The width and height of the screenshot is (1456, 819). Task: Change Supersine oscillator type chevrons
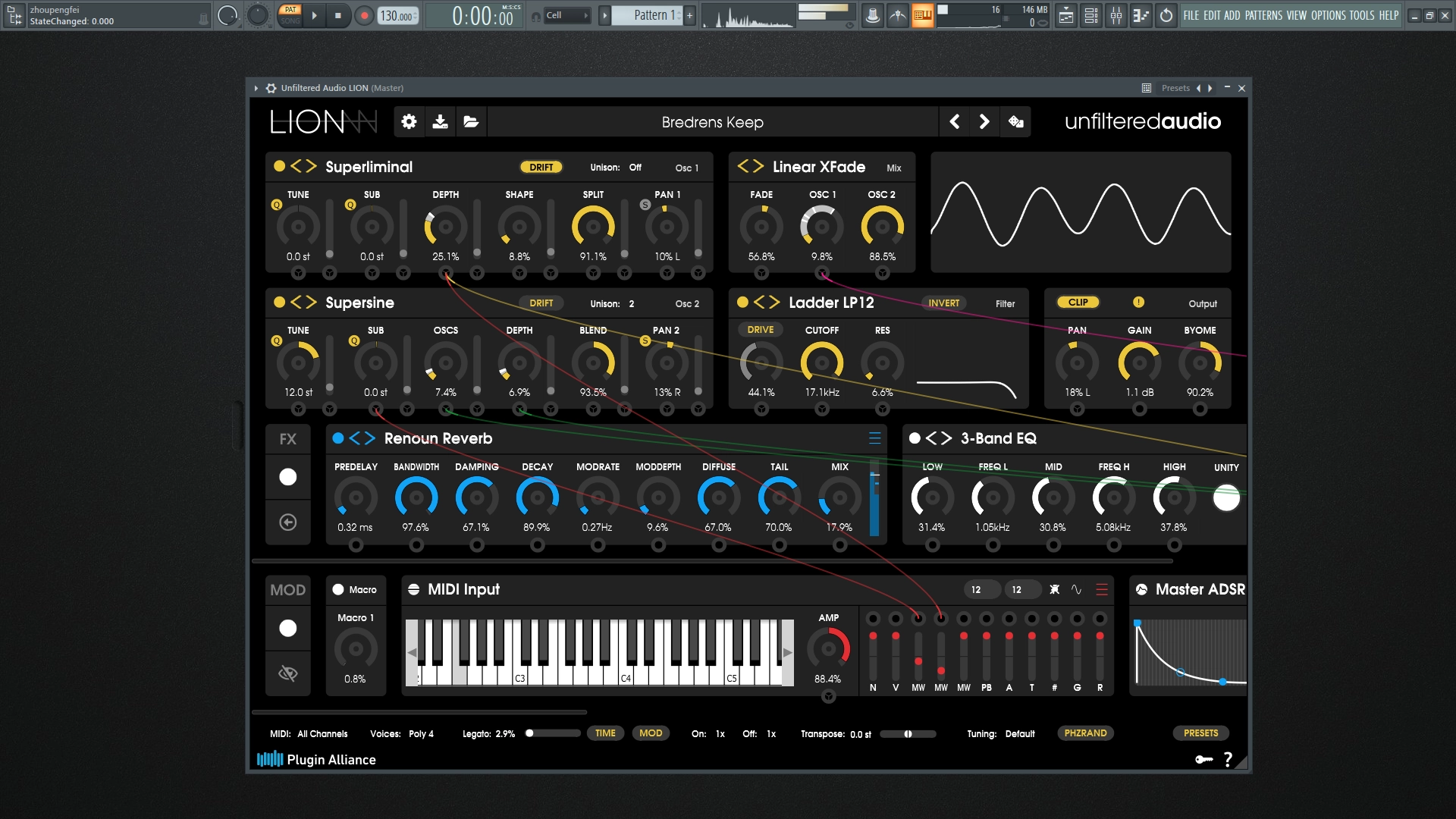(303, 302)
